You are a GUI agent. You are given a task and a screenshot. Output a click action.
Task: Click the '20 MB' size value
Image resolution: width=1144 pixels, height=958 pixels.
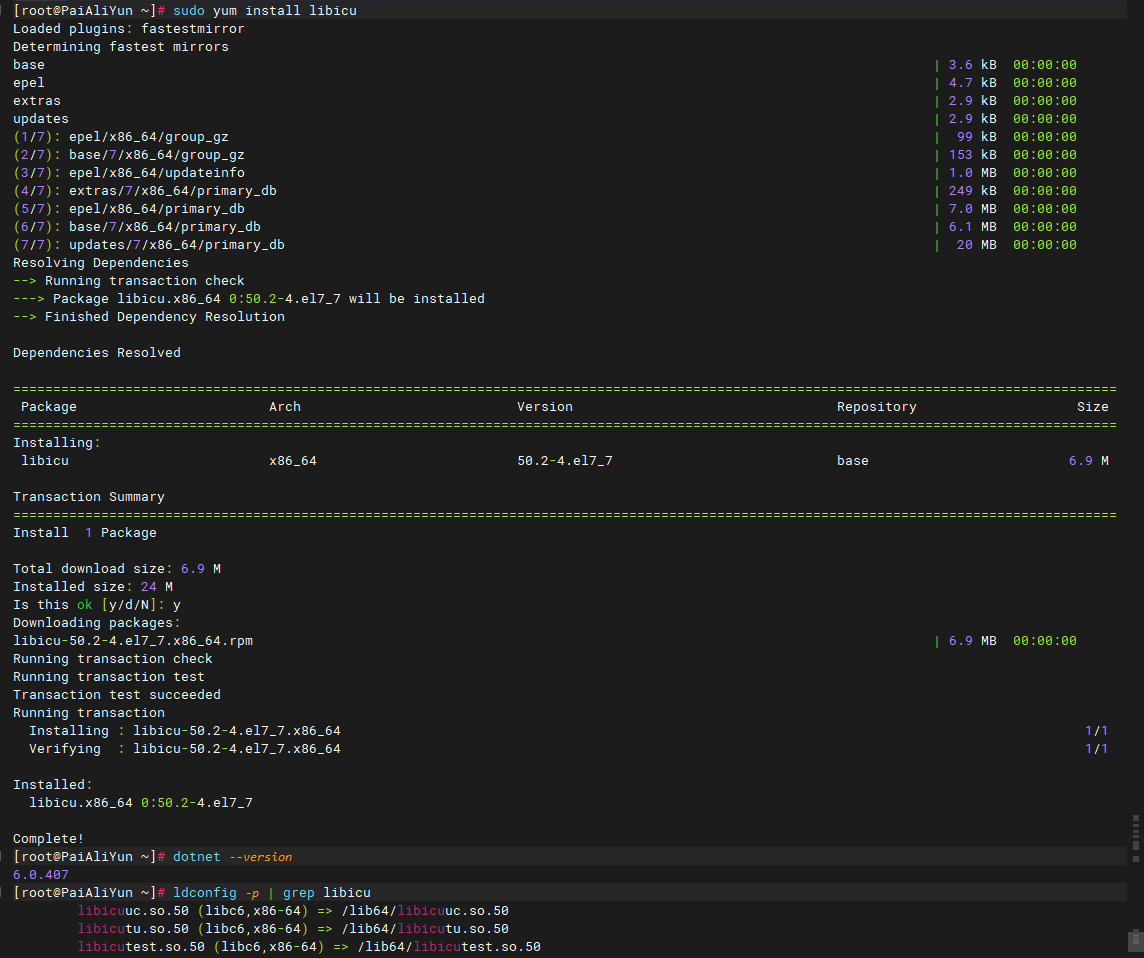coord(976,244)
